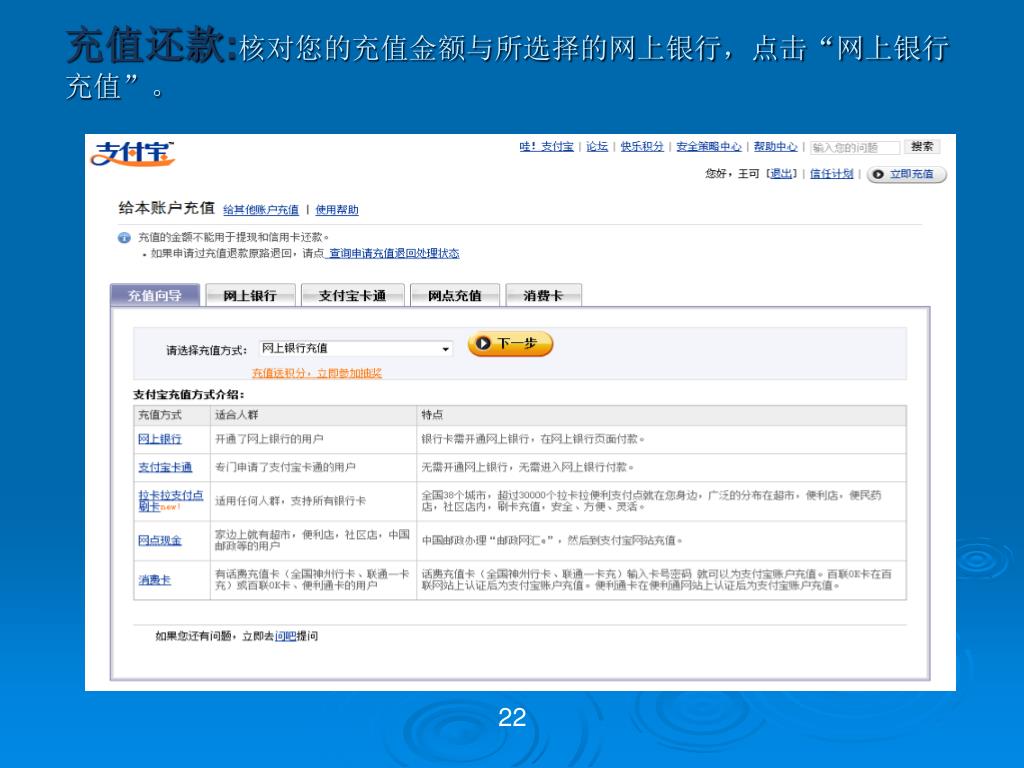Open the 信任计划 link

(832, 174)
